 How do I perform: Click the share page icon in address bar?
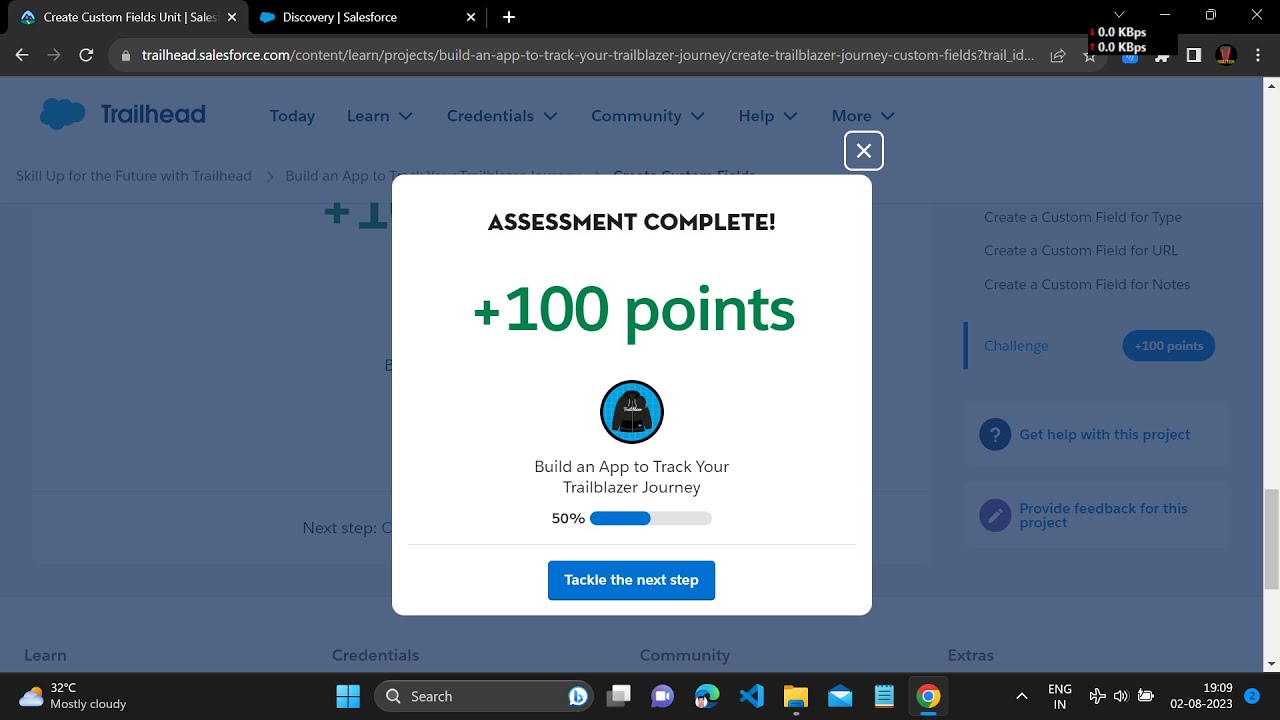click(1058, 56)
